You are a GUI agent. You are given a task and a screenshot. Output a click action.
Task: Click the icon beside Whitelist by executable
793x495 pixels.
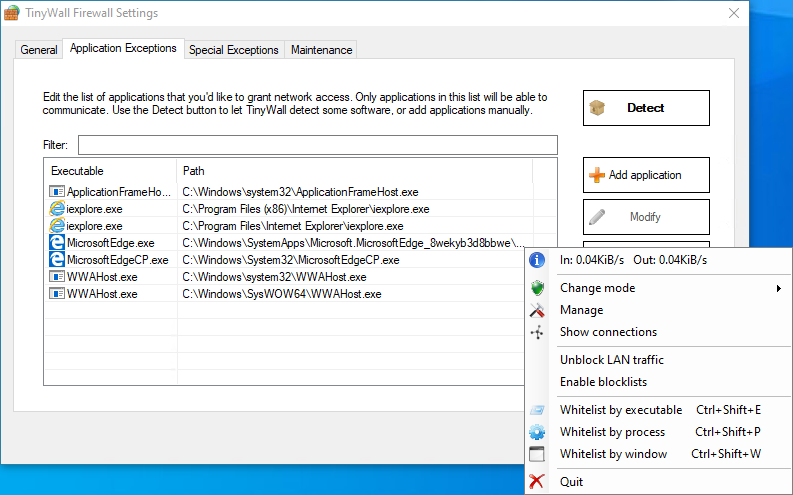click(x=537, y=410)
